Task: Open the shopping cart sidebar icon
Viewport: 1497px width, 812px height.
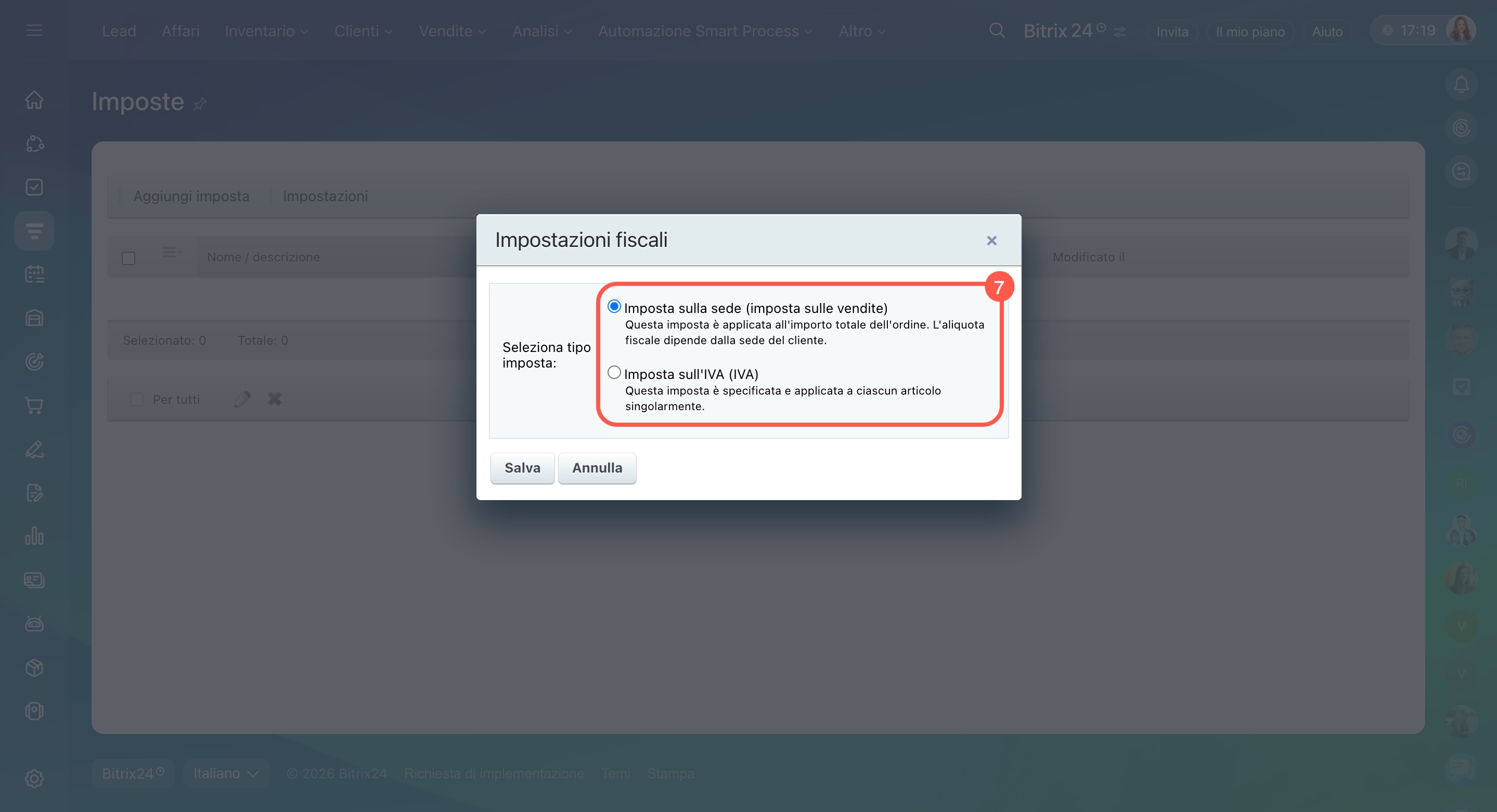Action: point(34,405)
